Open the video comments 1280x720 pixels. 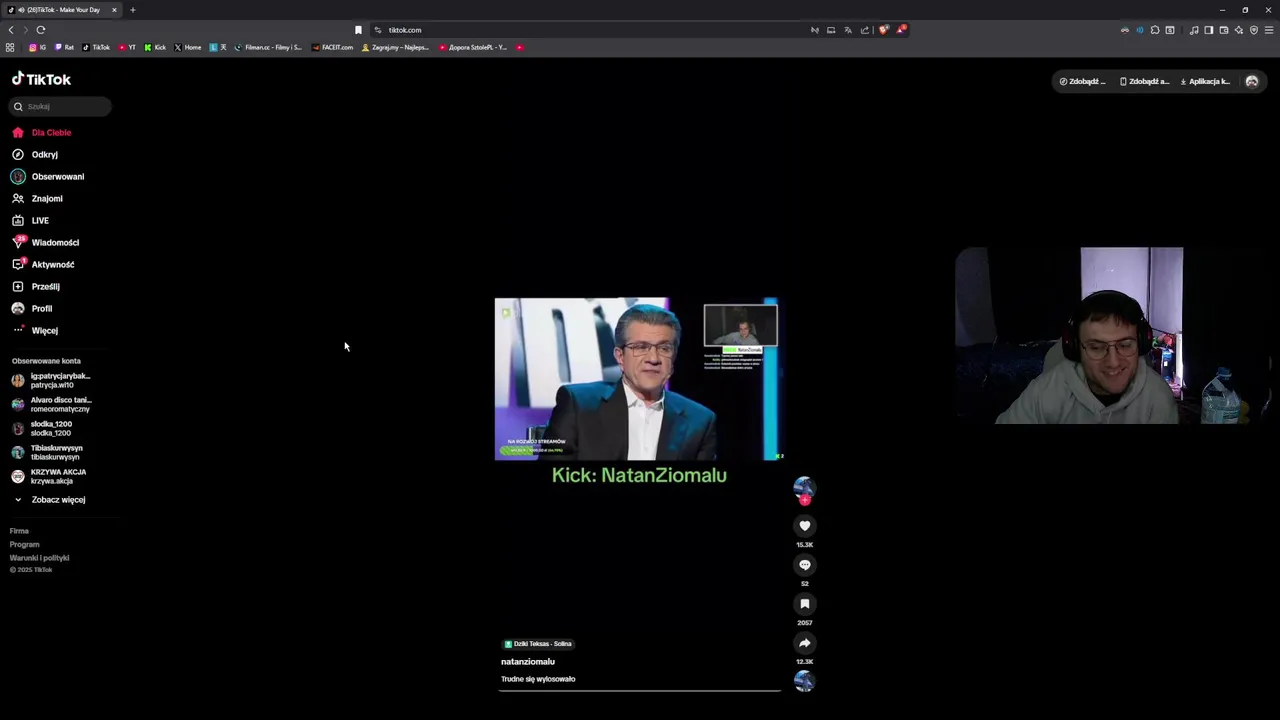tap(804, 565)
